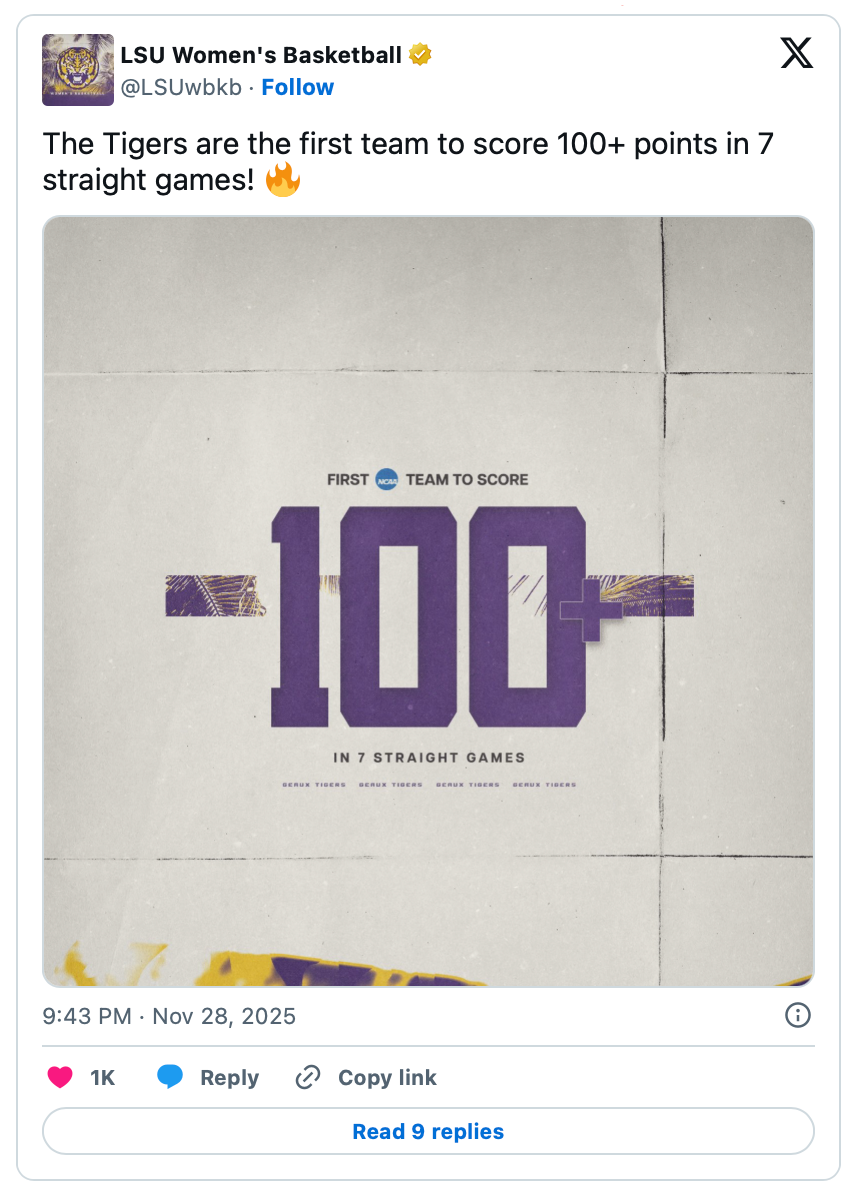854x1196 pixels.
Task: Click the X logo icon
Action: (x=796, y=53)
